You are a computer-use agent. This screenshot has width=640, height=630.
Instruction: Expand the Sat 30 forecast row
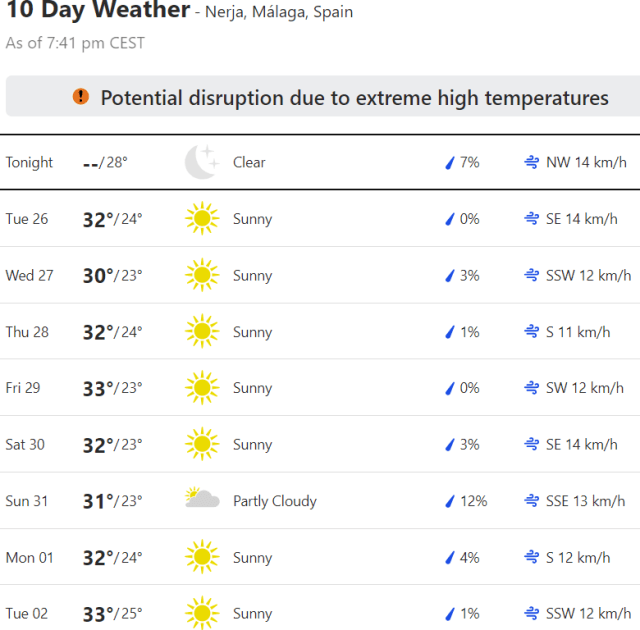320,444
